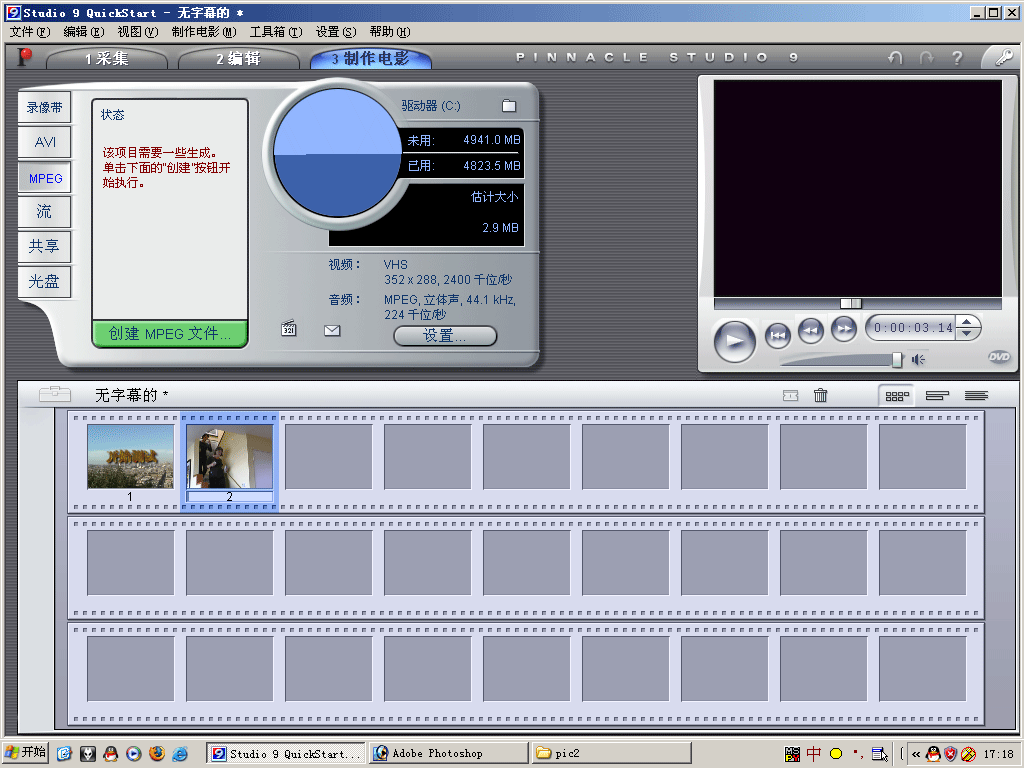Image resolution: width=1024 pixels, height=768 pixels.
Task: Click the player volume slider knob
Action: tap(897, 360)
